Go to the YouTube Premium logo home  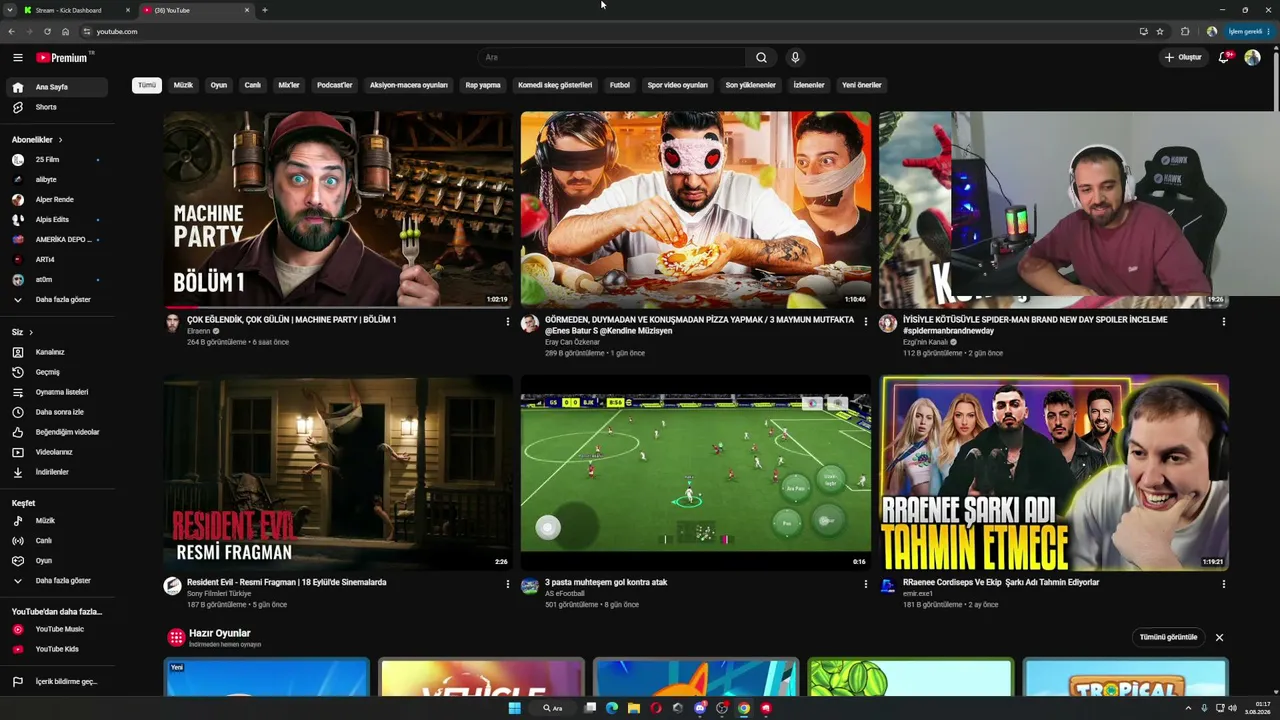(x=62, y=58)
